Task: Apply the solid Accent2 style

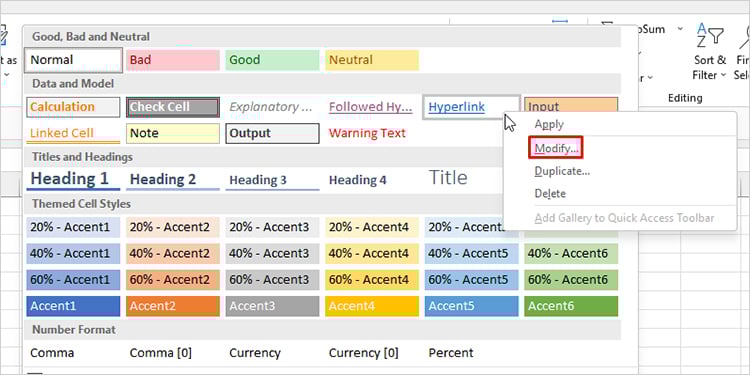Action: click(x=173, y=306)
